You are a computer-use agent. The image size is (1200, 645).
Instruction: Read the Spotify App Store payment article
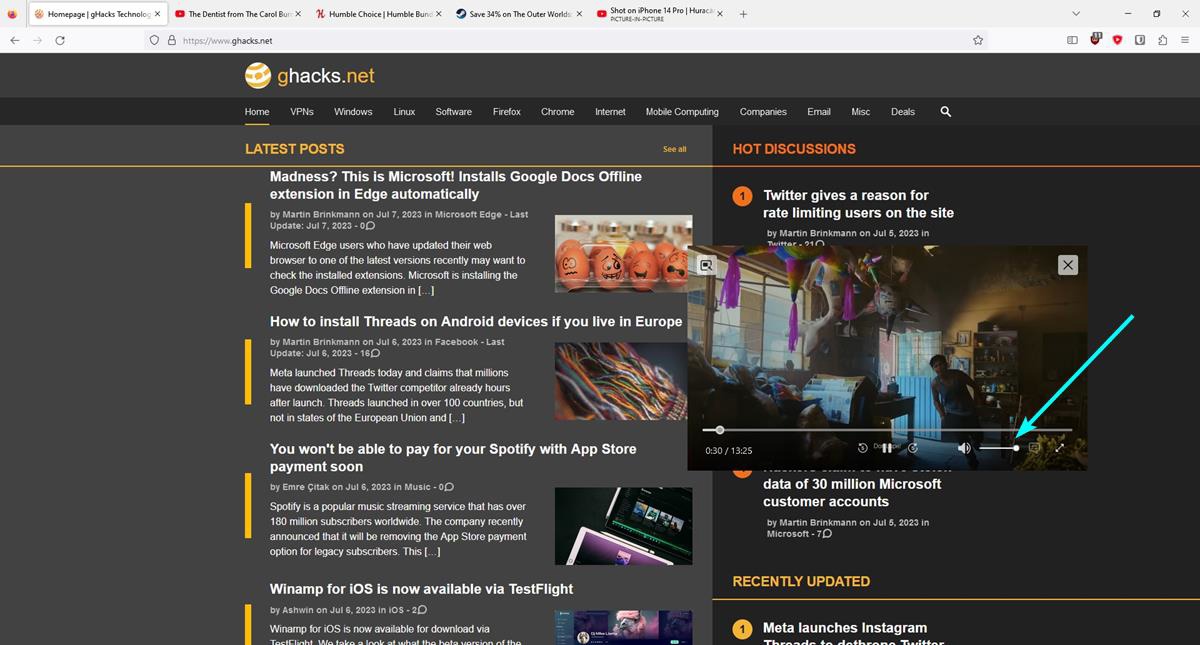(x=453, y=458)
